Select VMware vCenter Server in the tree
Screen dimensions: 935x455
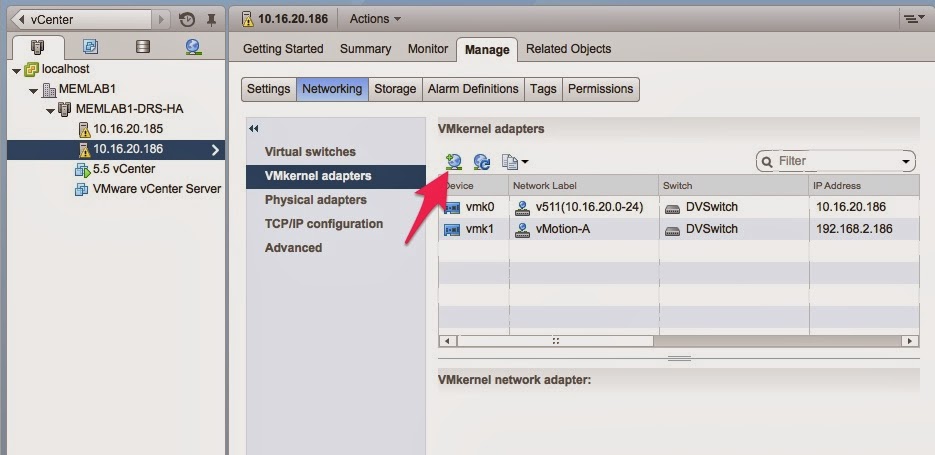coord(156,189)
